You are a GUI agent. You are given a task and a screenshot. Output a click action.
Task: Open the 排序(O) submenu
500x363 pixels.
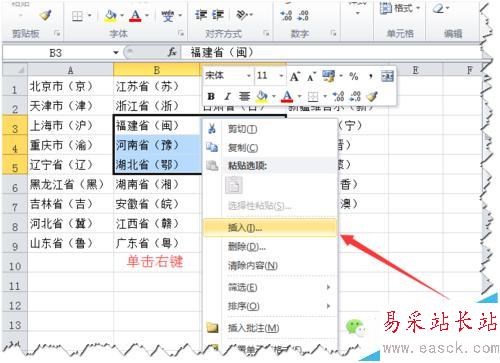click(270, 306)
